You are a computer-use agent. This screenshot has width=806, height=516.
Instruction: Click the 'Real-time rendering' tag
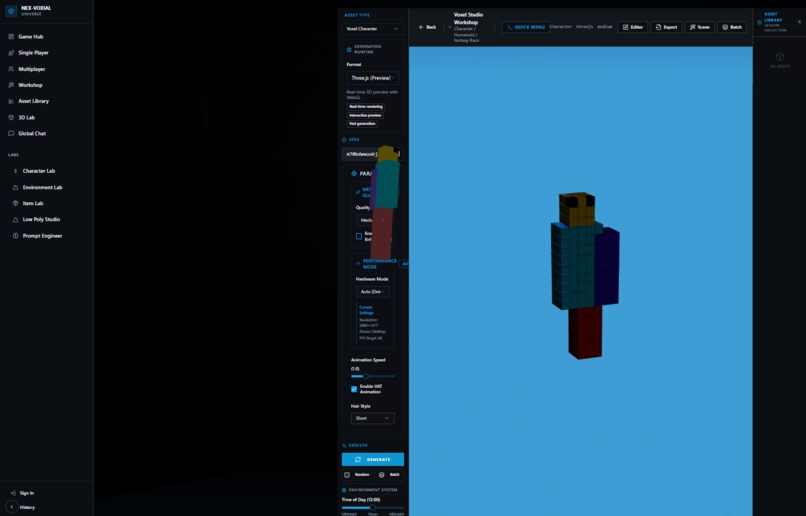tap(366, 106)
